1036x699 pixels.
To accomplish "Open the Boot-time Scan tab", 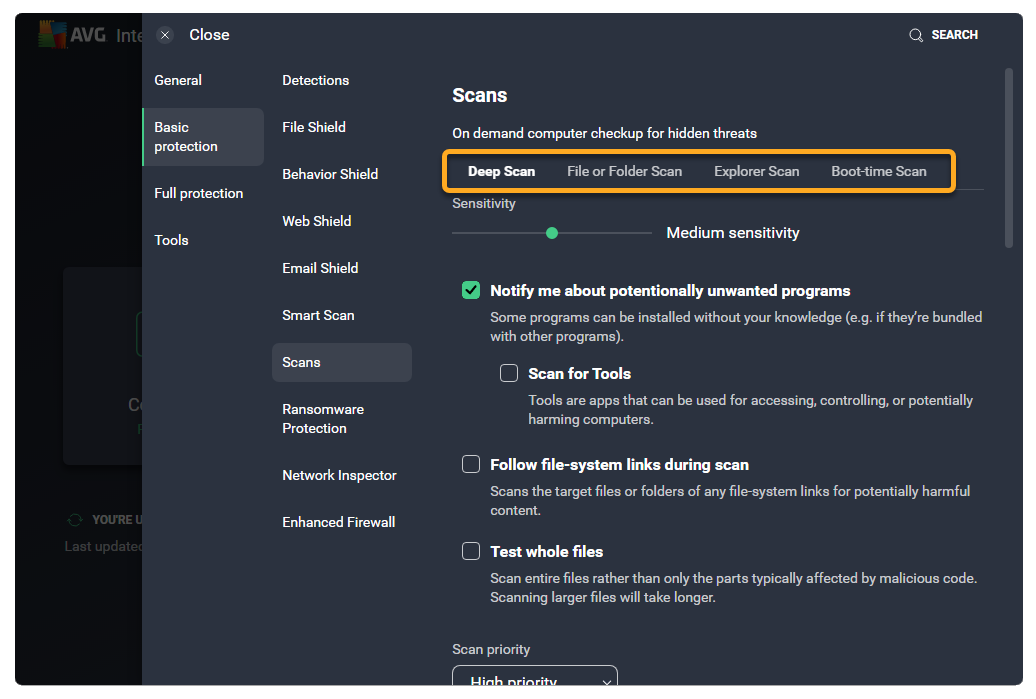I will pos(878,171).
